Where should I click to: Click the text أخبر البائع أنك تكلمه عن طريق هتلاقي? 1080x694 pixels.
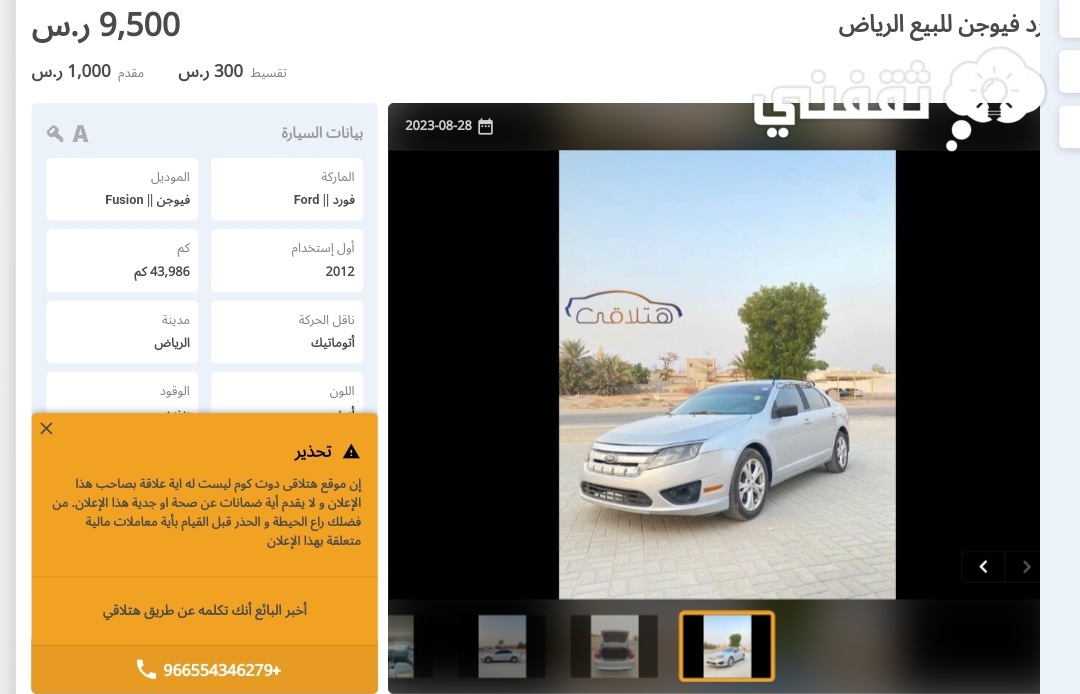[205, 610]
